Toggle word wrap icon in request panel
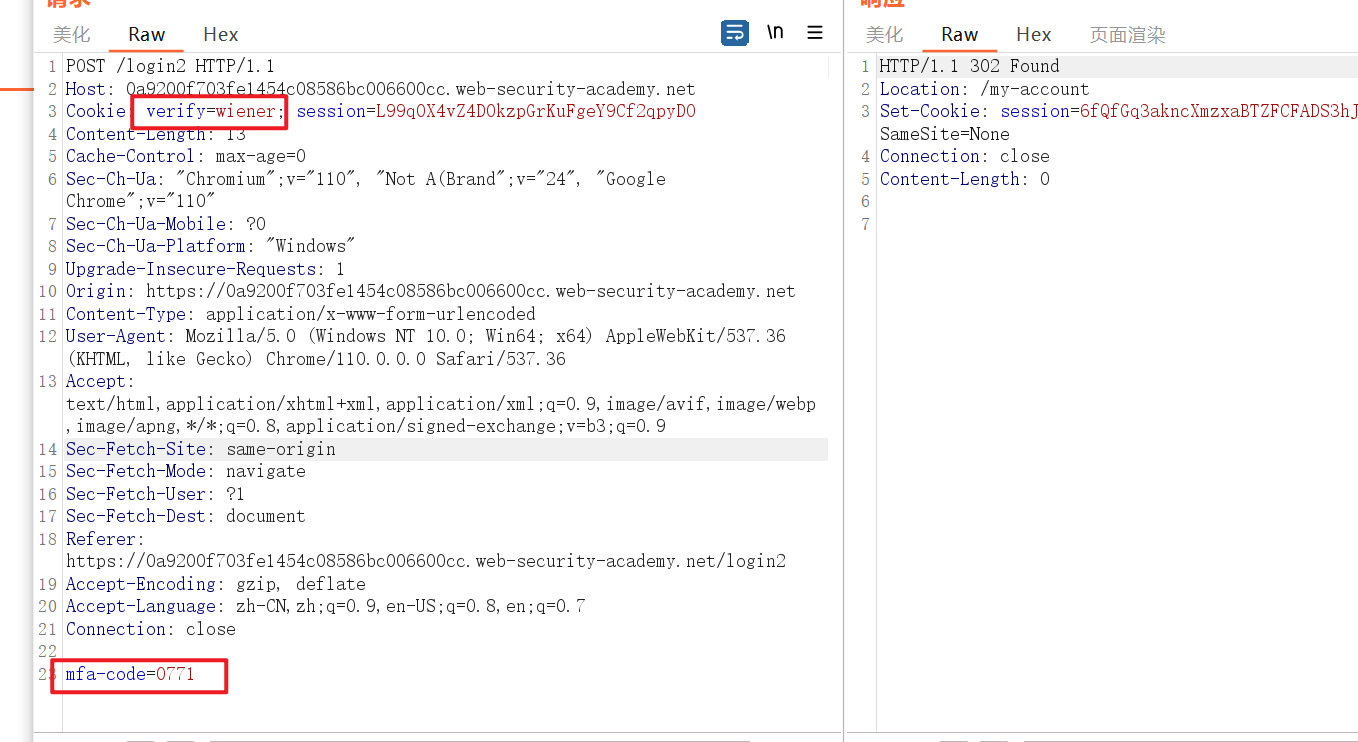Image resolution: width=1358 pixels, height=742 pixels. [x=735, y=33]
